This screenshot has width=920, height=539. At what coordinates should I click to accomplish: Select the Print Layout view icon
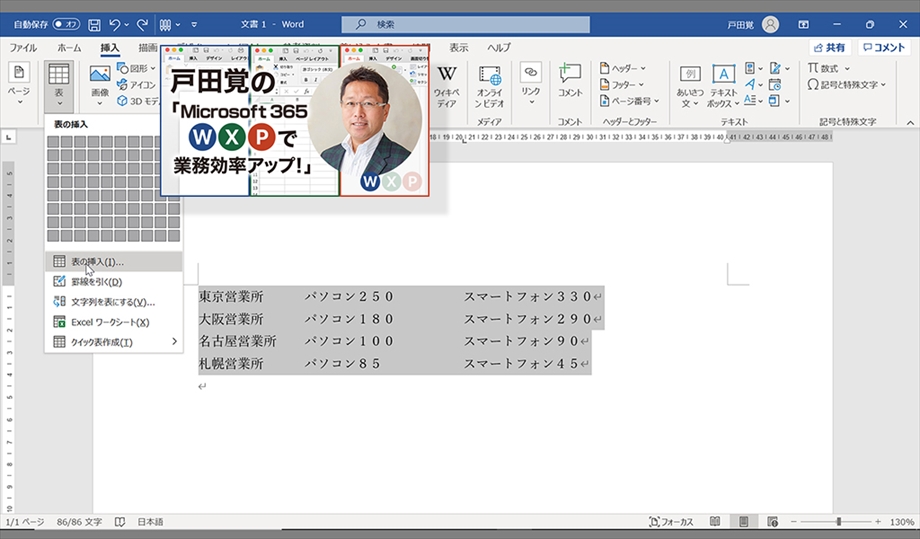pyautogui.click(x=743, y=521)
